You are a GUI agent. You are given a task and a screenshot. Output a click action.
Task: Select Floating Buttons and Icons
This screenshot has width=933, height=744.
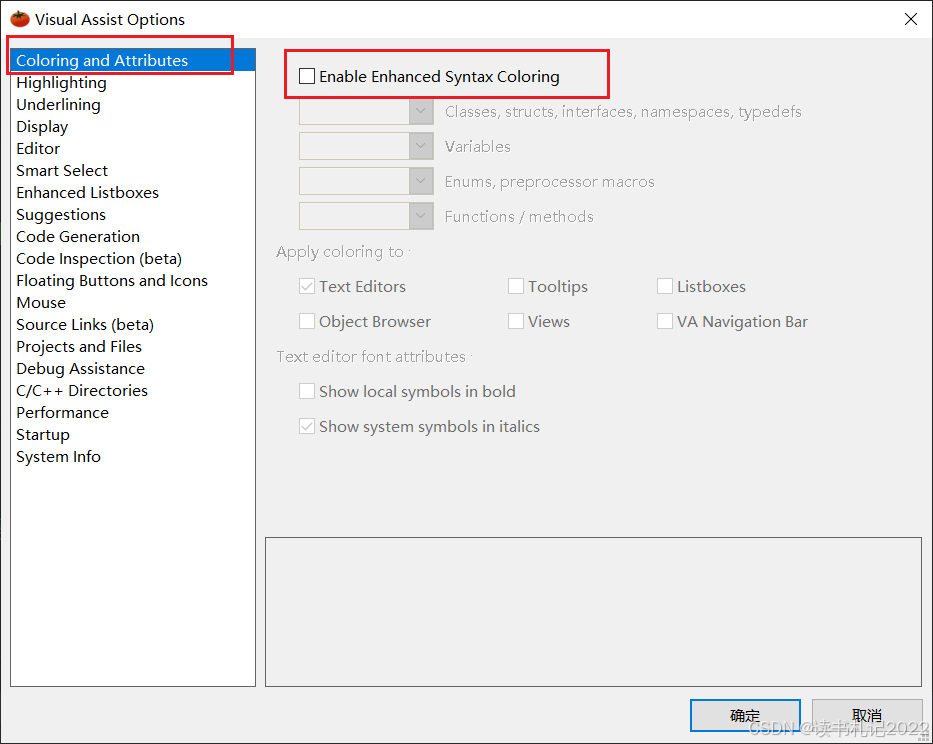[133, 280]
